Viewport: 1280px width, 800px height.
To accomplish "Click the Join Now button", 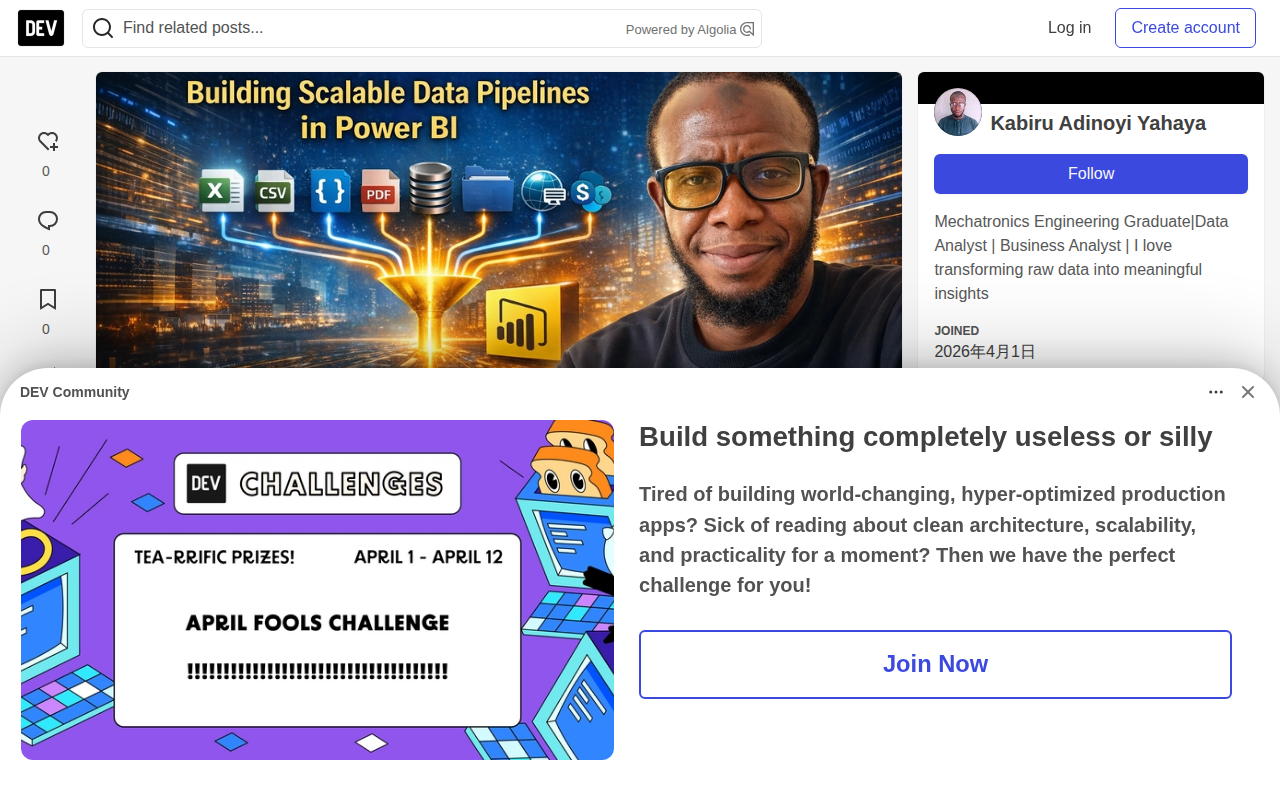I will point(935,664).
